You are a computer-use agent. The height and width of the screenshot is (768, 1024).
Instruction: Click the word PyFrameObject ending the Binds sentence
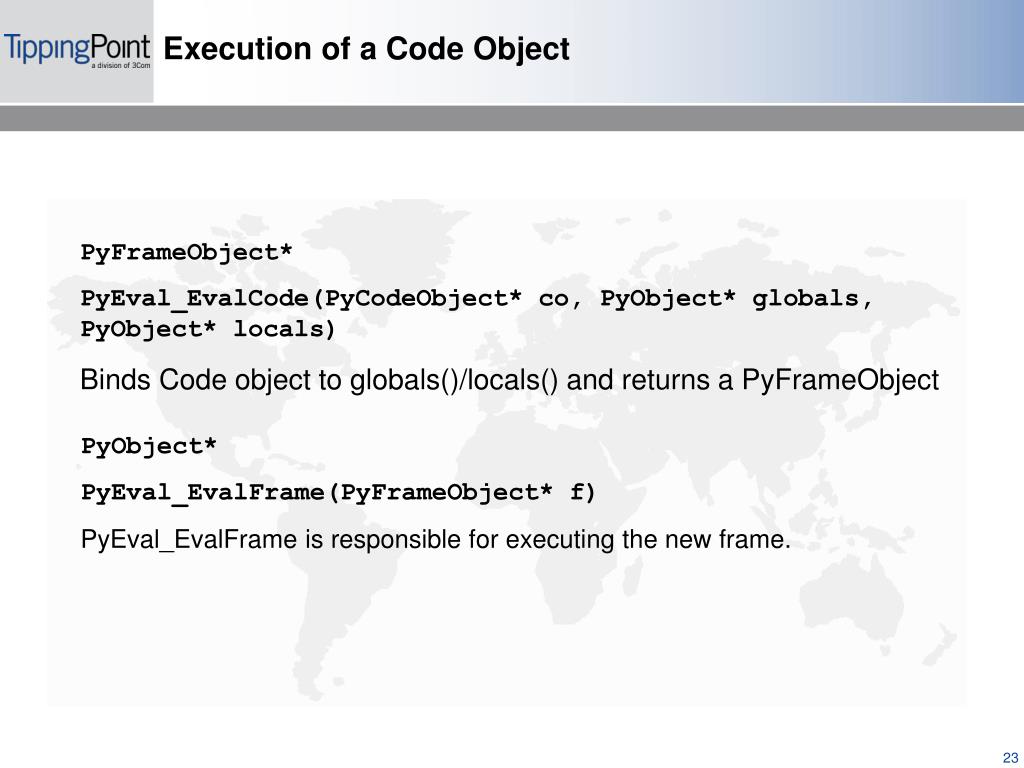[840, 381]
